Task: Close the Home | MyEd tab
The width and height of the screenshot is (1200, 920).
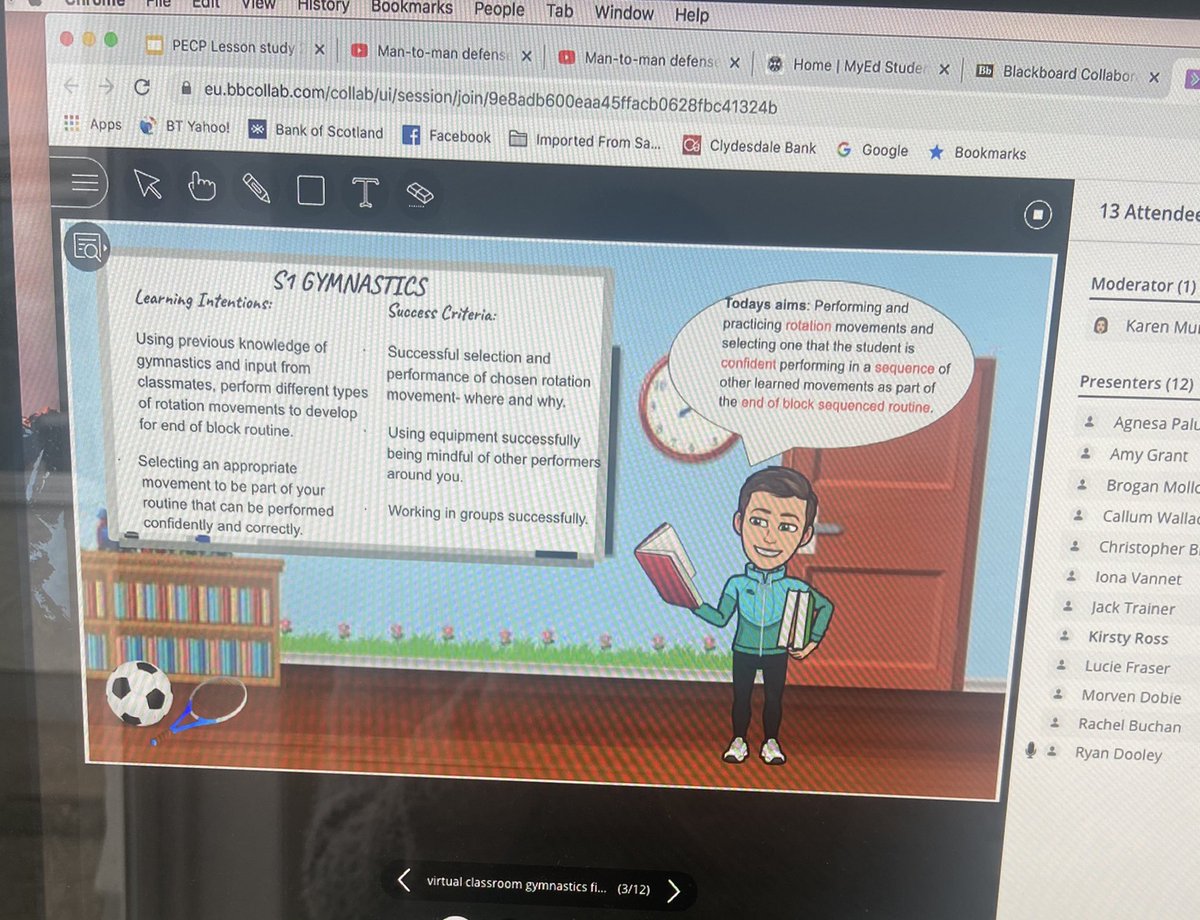Action: click(945, 68)
